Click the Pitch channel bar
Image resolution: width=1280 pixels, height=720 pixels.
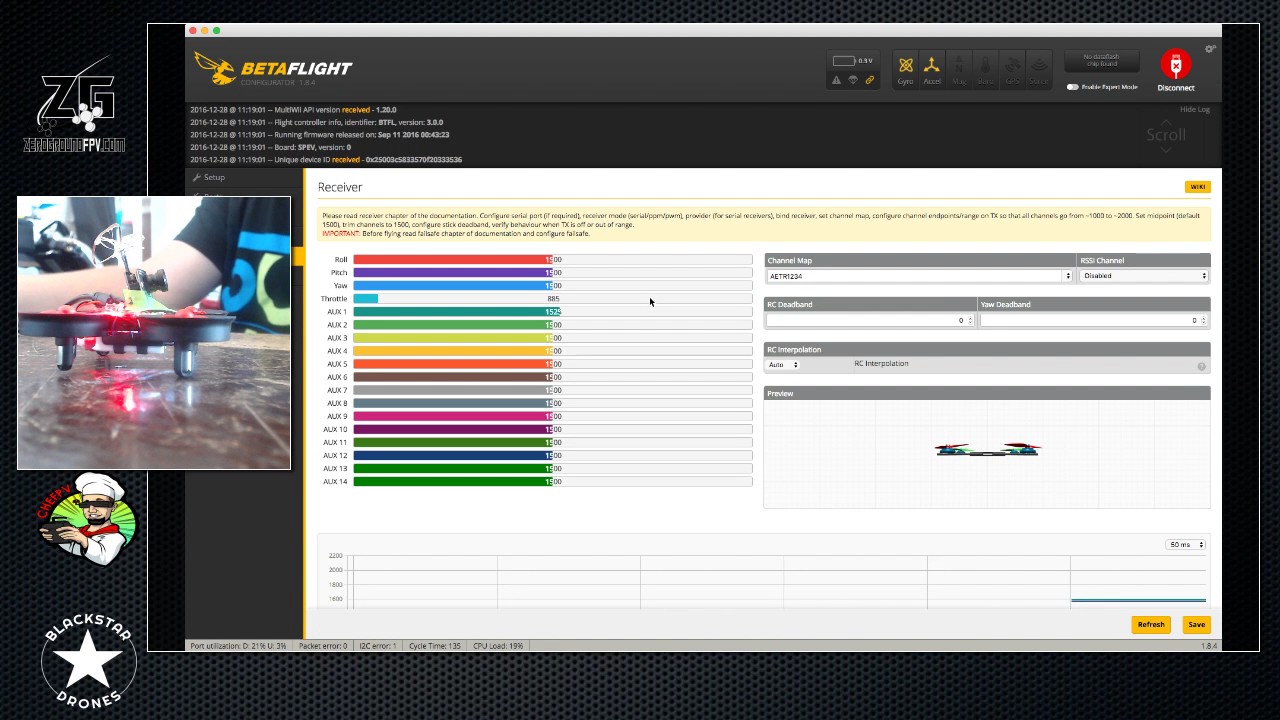552,273
